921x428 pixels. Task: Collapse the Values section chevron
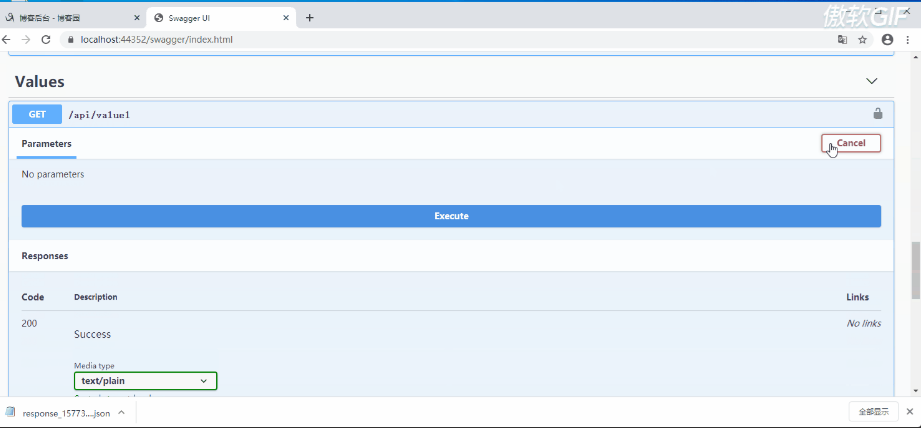871,81
